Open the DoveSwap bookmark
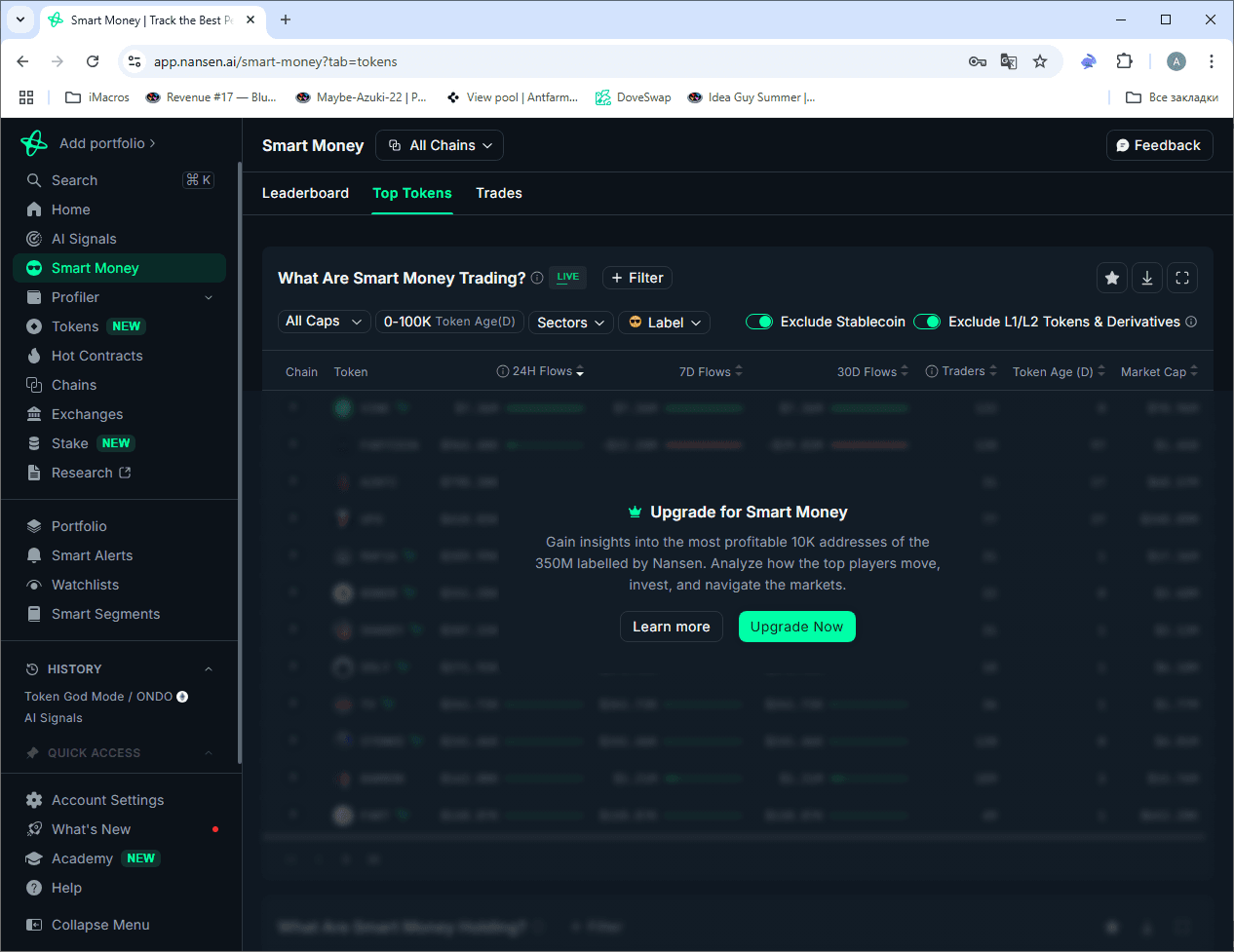1234x952 pixels. (634, 97)
